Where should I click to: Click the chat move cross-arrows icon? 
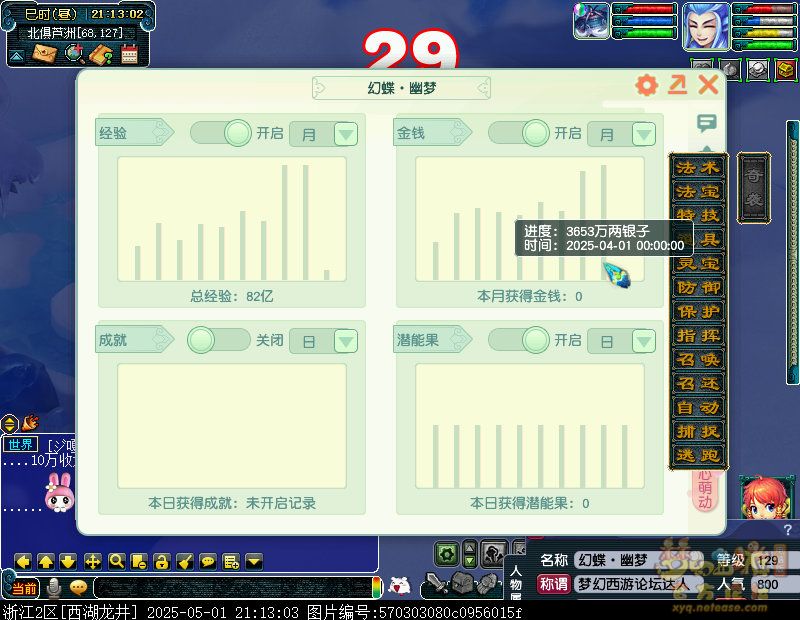click(x=92, y=562)
